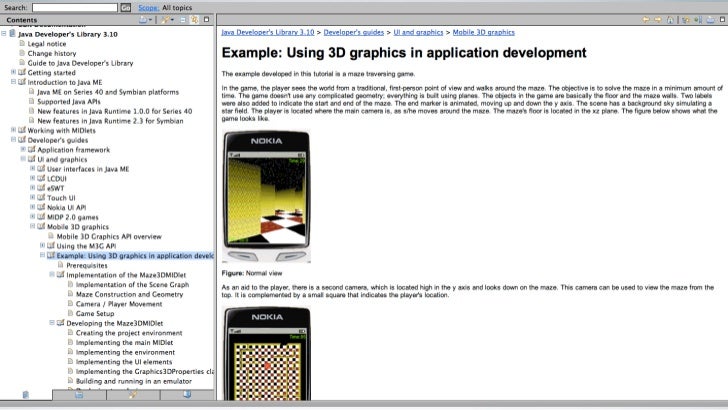Image resolution: width=728 pixels, height=410 pixels.
Task: Toggle Link with Contents icon in Contents toolbar
Action: [195, 20]
